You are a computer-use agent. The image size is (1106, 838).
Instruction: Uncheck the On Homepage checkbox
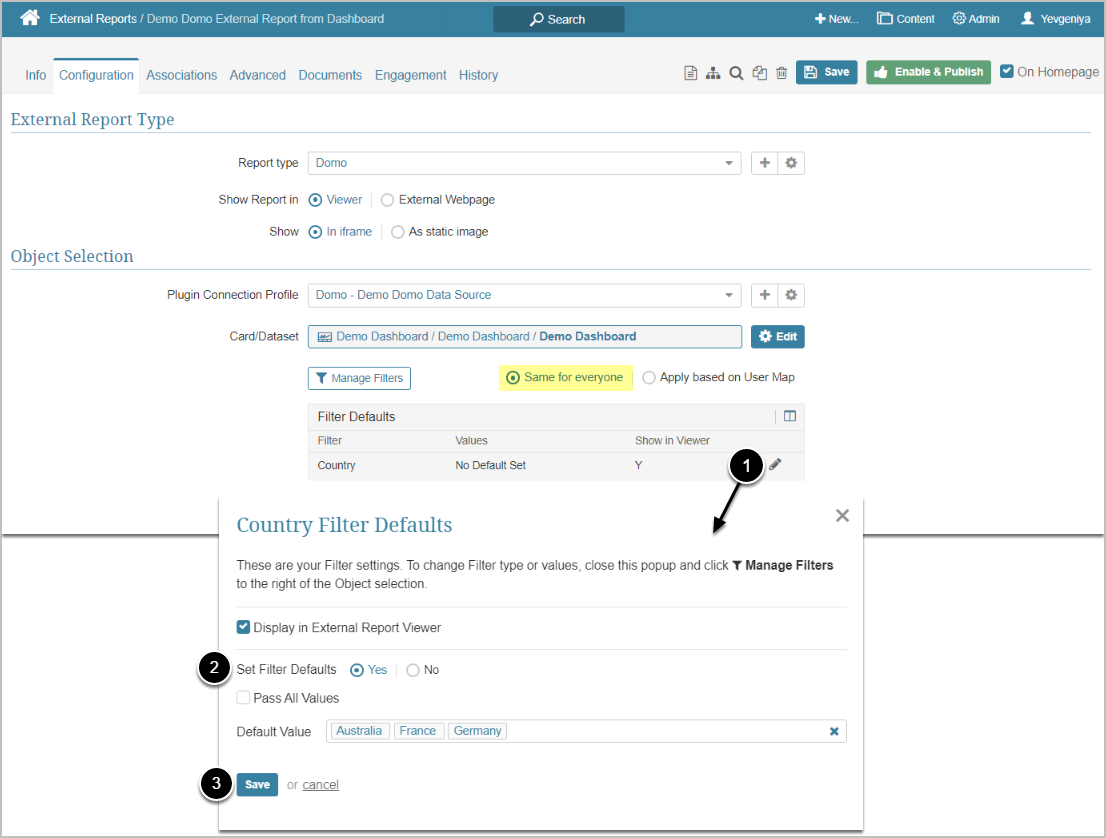1007,72
